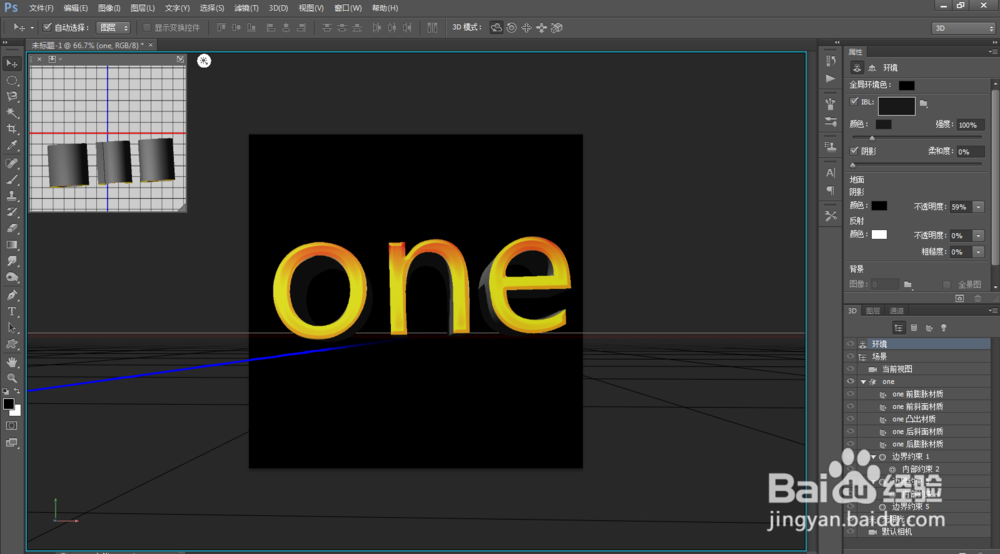Open the 3D workspace dropdown
The image size is (1000, 554).
pyautogui.click(x=964, y=28)
